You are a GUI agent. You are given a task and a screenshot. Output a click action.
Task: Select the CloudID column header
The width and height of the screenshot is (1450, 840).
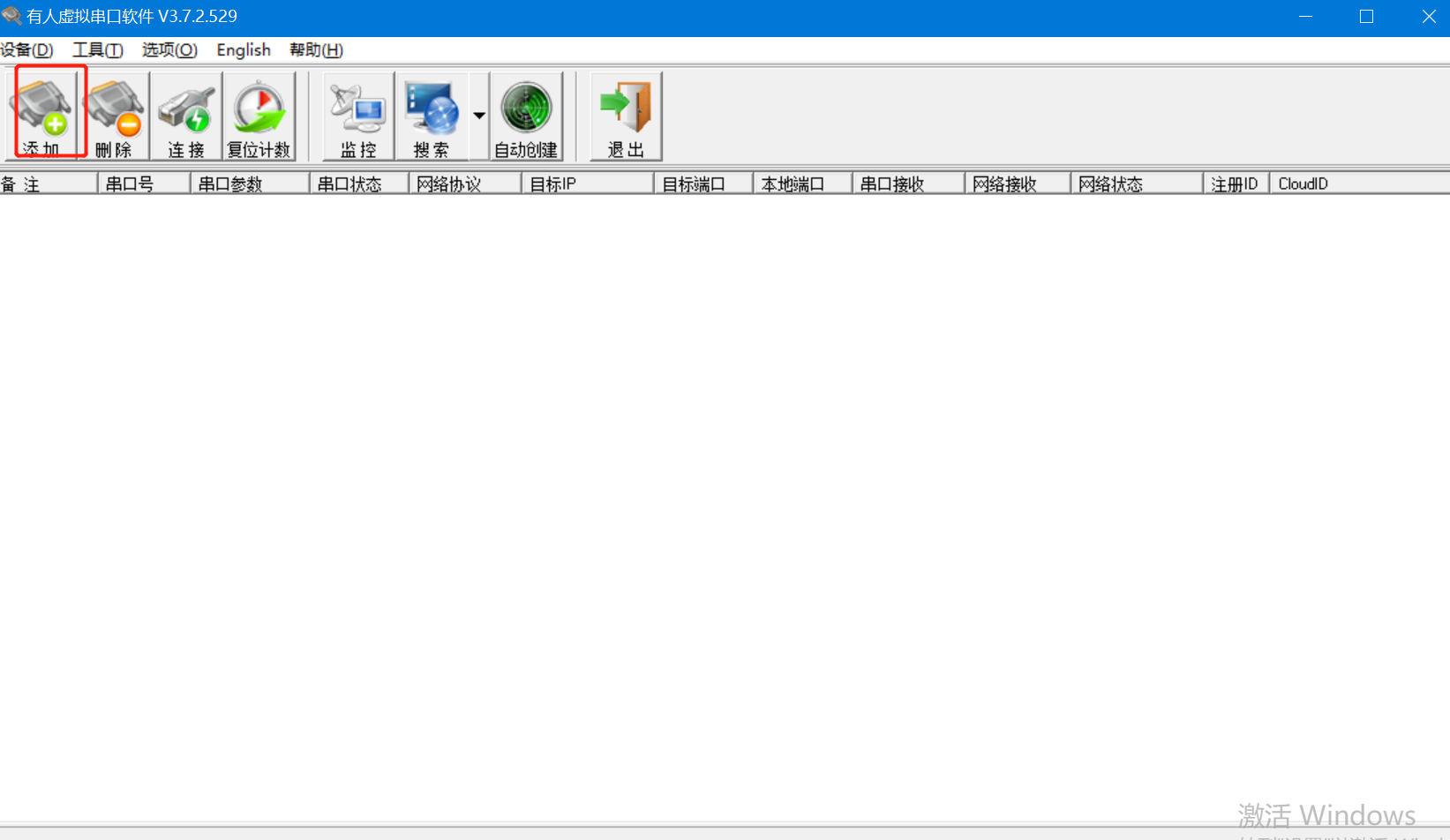(1357, 184)
